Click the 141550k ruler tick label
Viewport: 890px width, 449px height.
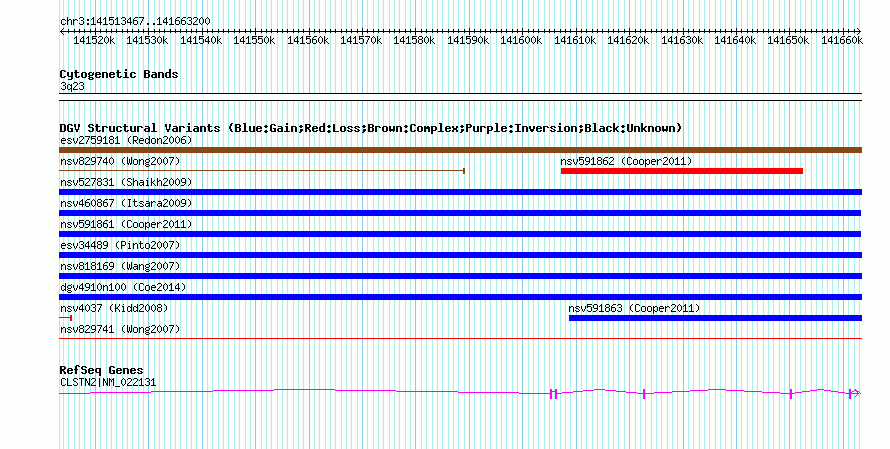click(x=254, y=40)
